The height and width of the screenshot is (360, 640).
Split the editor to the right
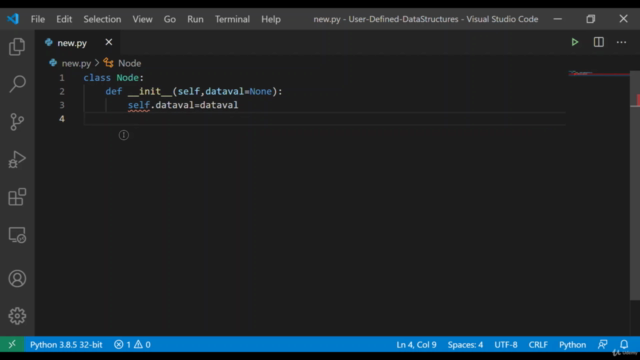click(598, 42)
